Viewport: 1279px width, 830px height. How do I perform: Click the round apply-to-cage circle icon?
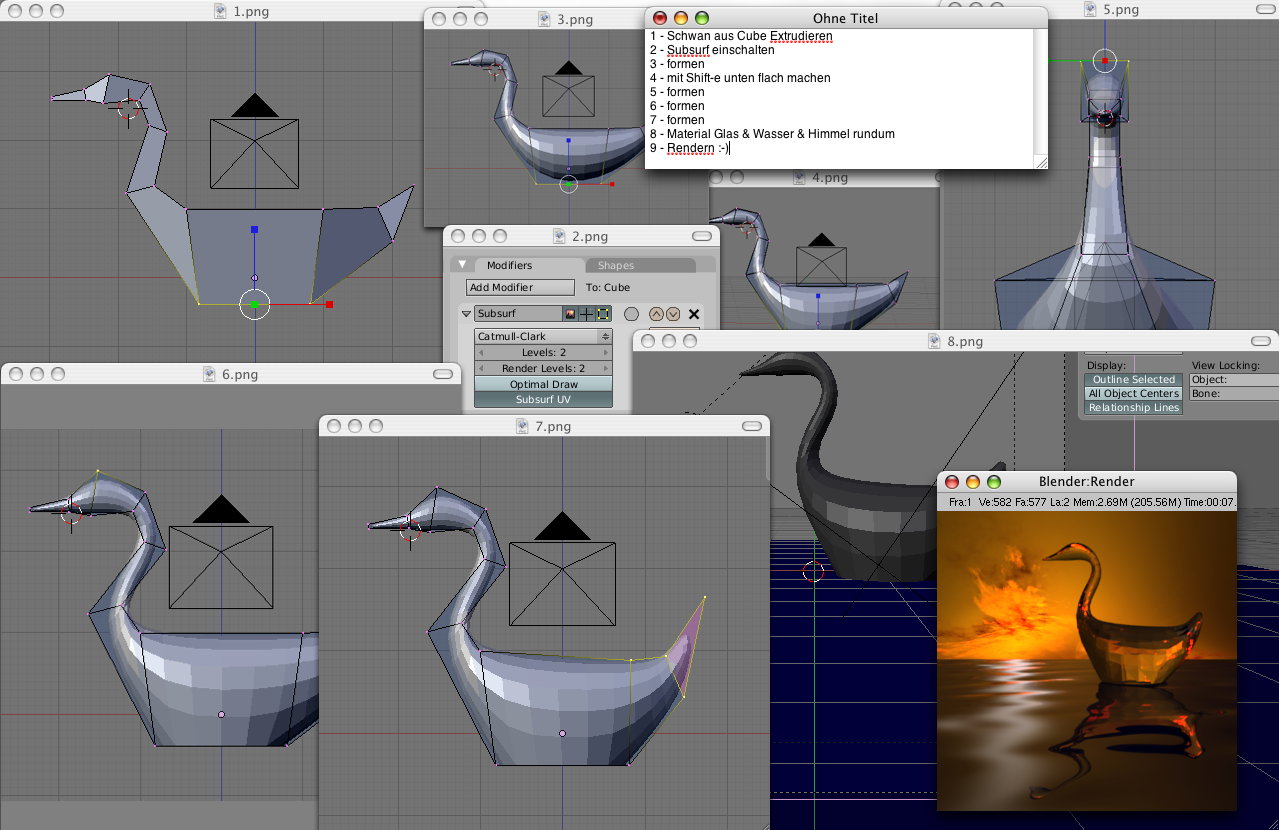631,314
